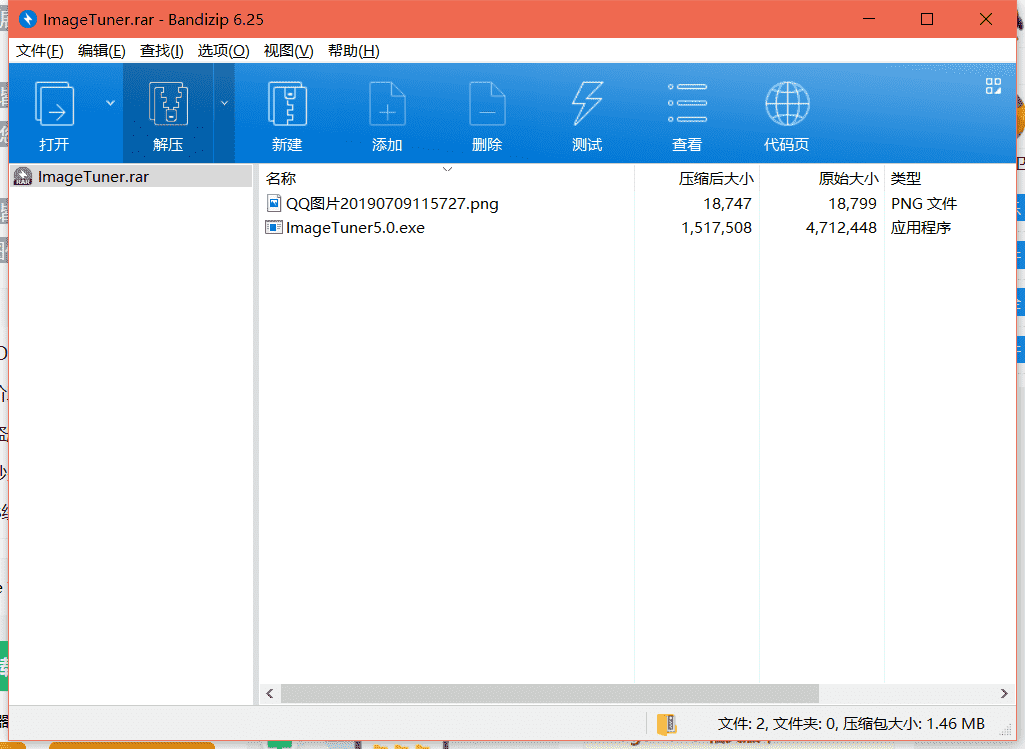Image resolution: width=1025 pixels, height=749 pixels.
Task: Sort by compressed size (压缩后大小) column header
Action: (716, 178)
